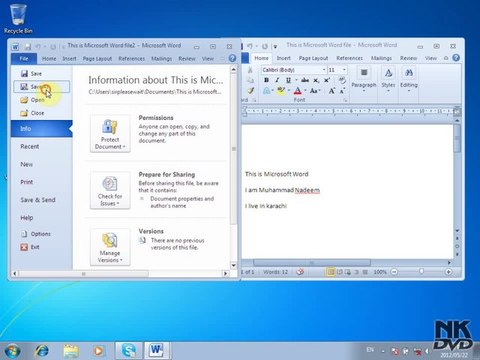The width and height of the screenshot is (480, 360).
Task: Open the font size 11 dropdown
Action: [x=344, y=70]
